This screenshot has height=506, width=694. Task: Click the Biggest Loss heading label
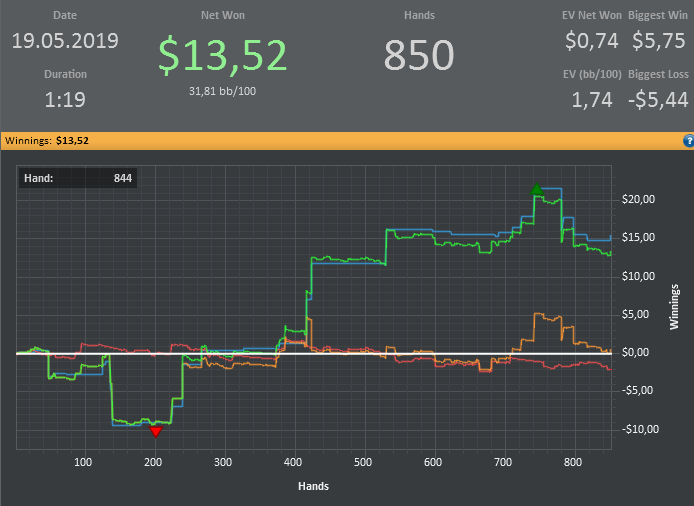pyautogui.click(x=659, y=74)
